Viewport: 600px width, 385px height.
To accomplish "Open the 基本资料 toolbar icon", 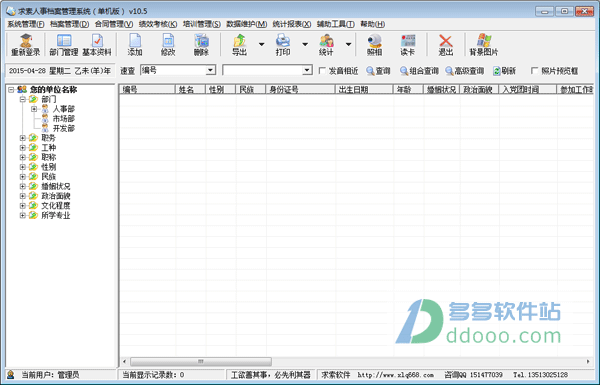I will tap(97, 45).
